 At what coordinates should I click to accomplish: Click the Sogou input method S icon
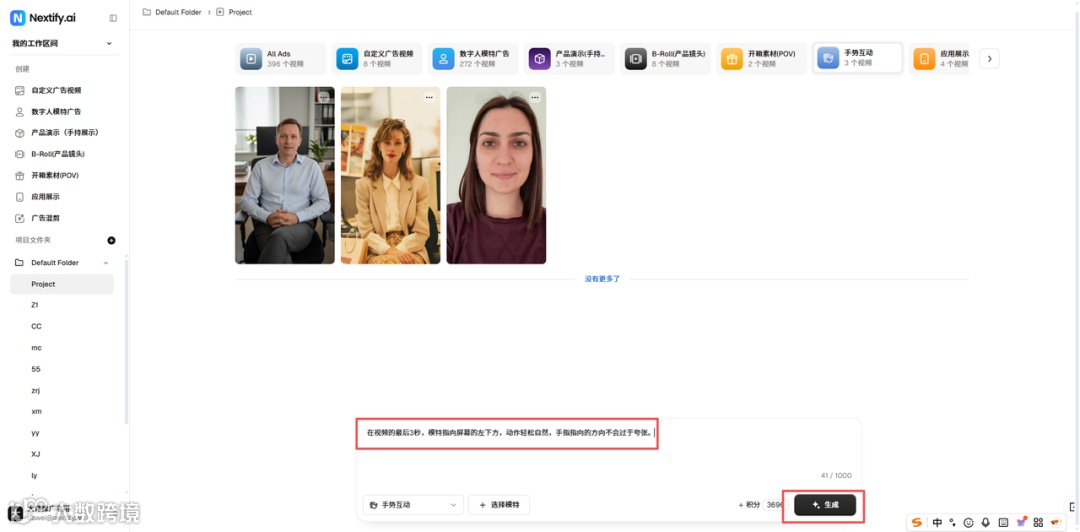pos(917,522)
